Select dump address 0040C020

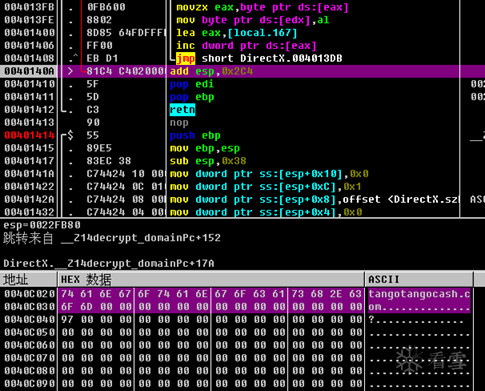coord(29,294)
